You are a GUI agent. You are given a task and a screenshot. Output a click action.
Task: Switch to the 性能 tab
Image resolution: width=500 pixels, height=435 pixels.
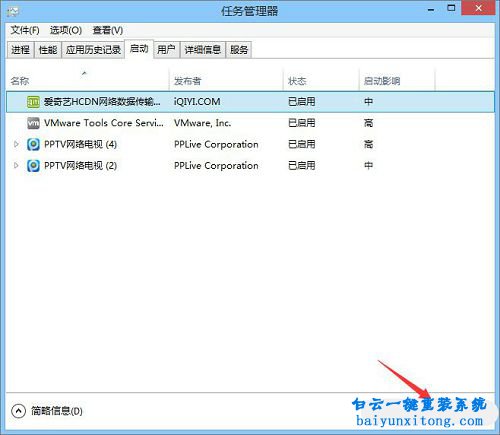48,50
